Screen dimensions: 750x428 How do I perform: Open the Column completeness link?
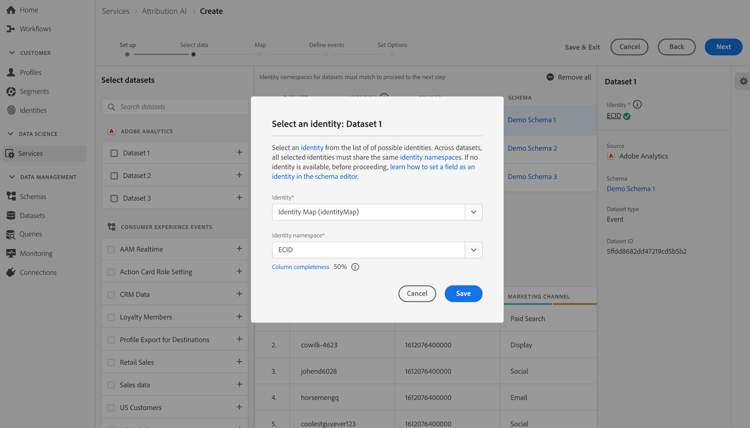point(300,267)
